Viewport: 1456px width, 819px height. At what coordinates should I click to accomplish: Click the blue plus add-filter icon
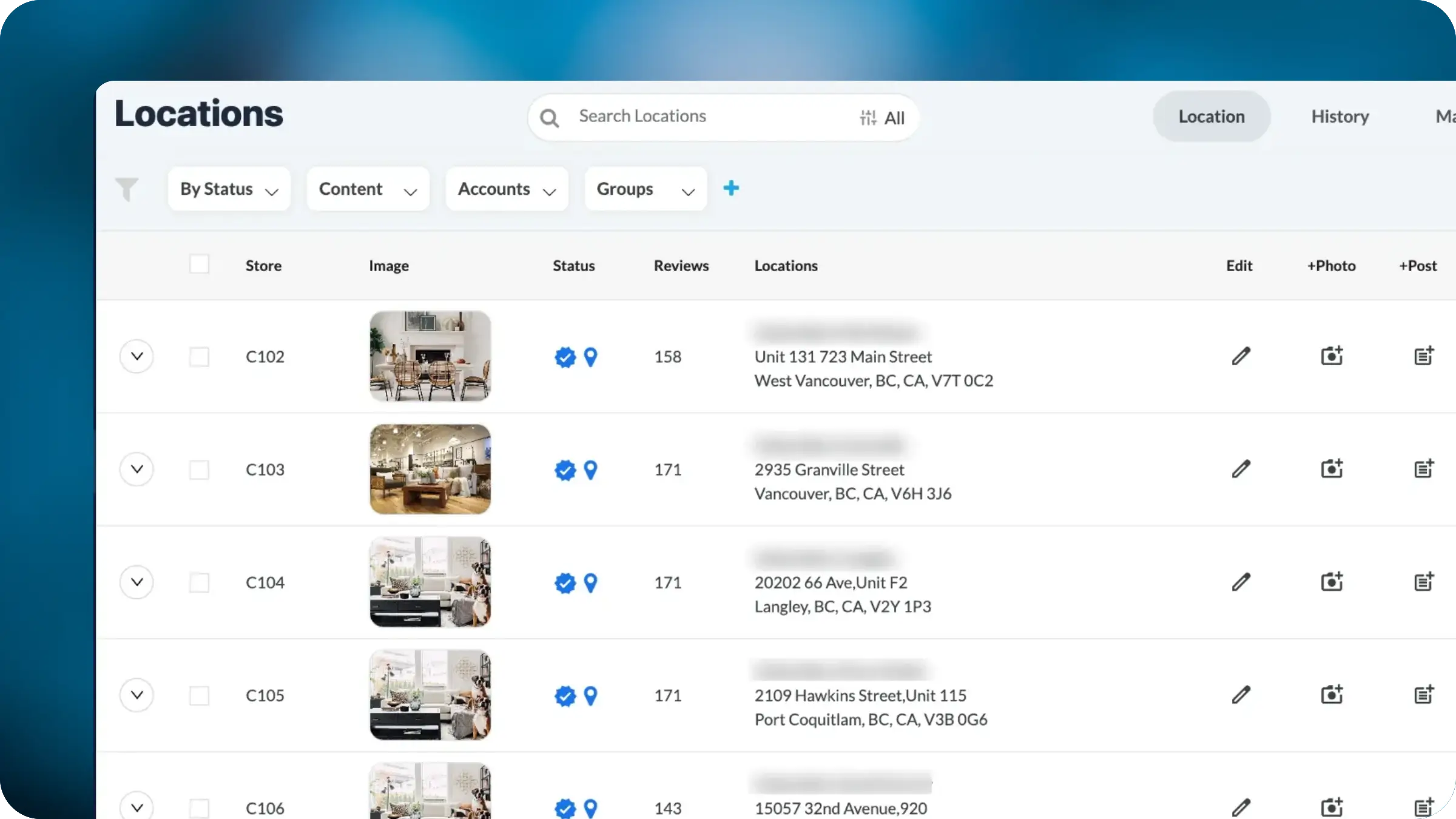click(x=731, y=188)
